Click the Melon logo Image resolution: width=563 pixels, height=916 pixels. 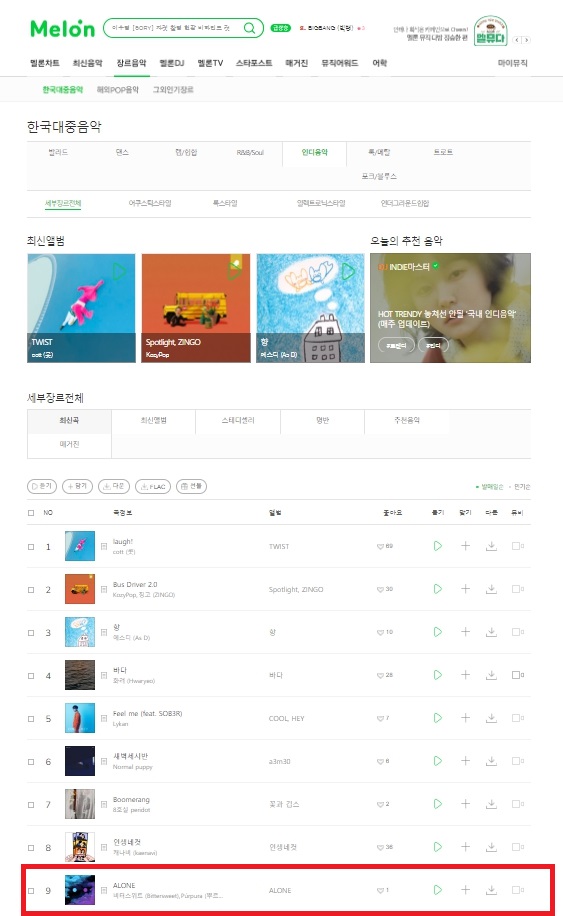(62, 28)
